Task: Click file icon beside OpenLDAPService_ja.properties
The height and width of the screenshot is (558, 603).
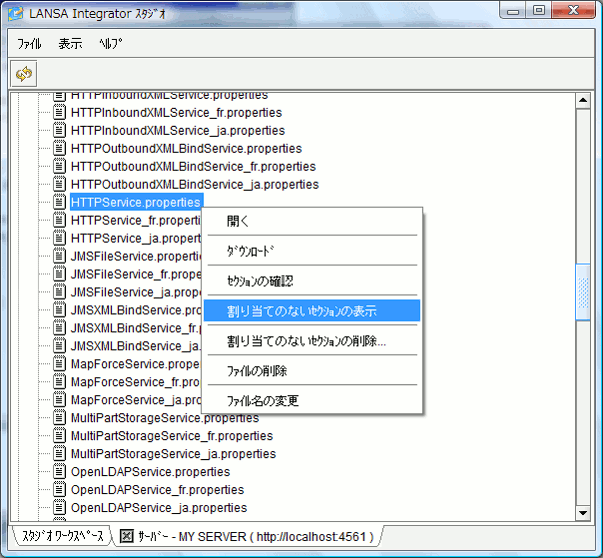Action: click(x=59, y=507)
